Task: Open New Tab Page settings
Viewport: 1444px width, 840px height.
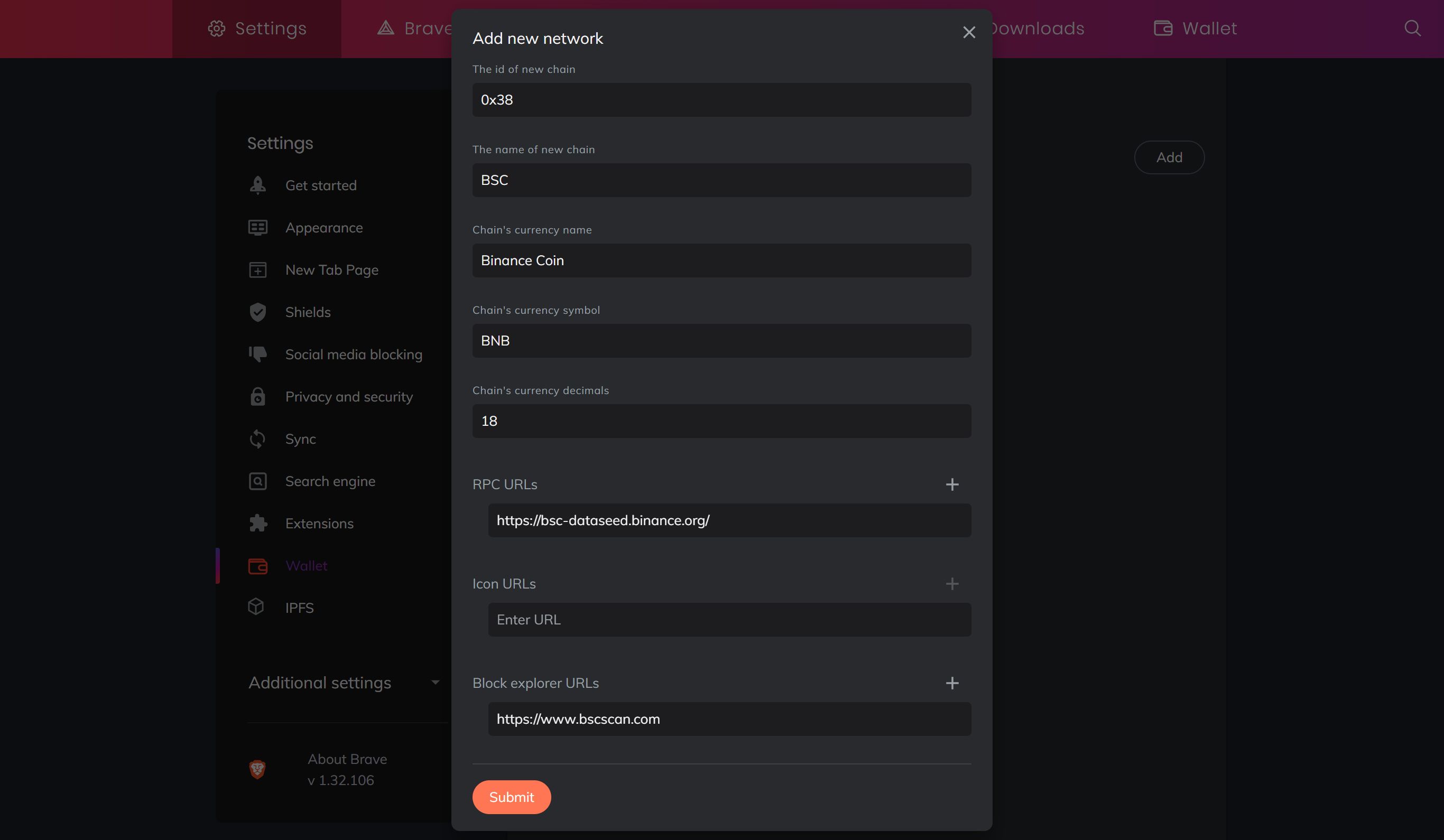Action: coord(332,269)
